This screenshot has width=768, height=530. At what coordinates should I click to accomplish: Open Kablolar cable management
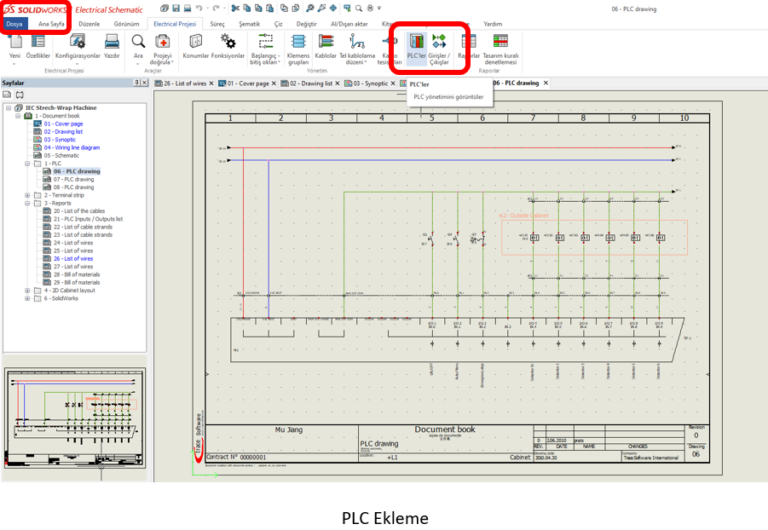[x=326, y=44]
